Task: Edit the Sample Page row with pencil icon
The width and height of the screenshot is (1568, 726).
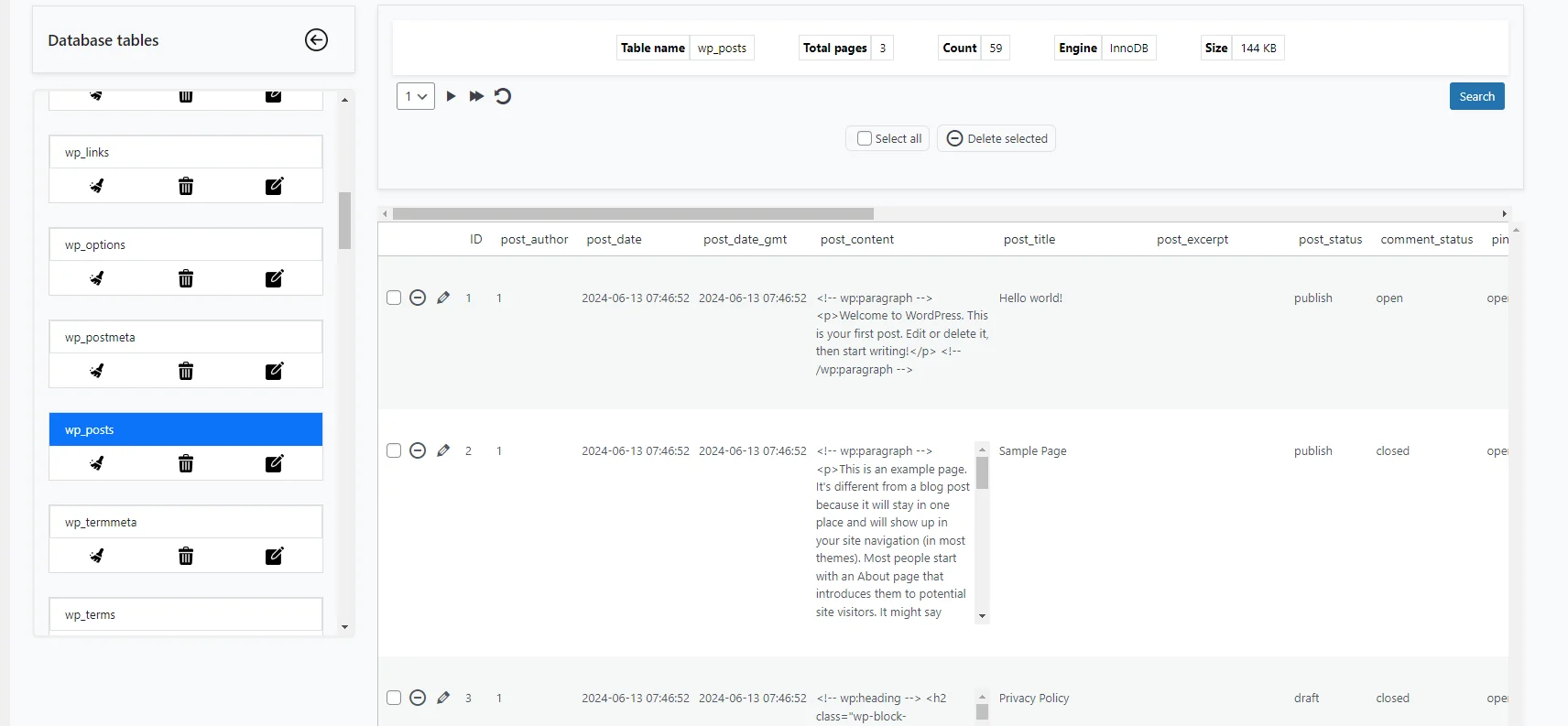Action: coord(443,450)
